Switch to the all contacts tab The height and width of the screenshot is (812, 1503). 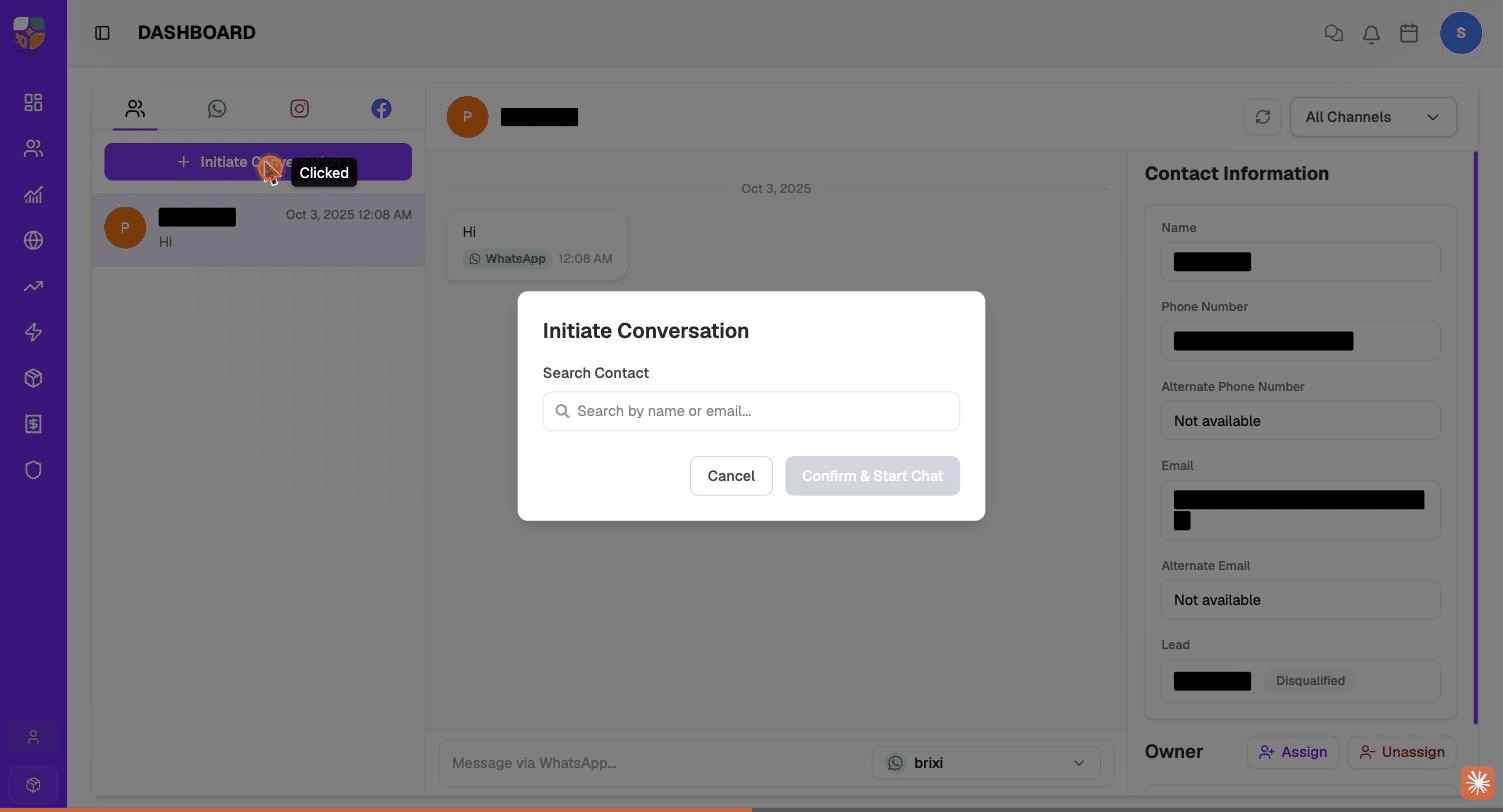[x=135, y=108]
